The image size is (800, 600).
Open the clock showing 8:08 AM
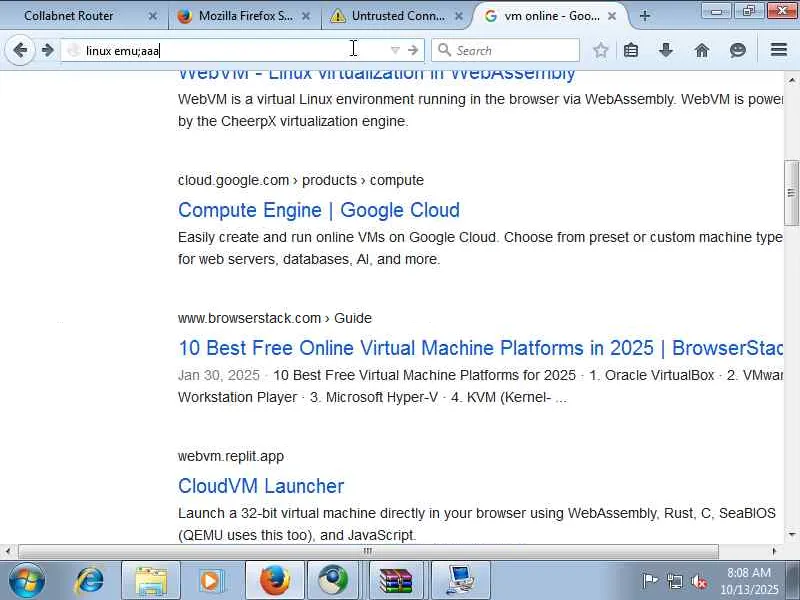click(x=749, y=581)
